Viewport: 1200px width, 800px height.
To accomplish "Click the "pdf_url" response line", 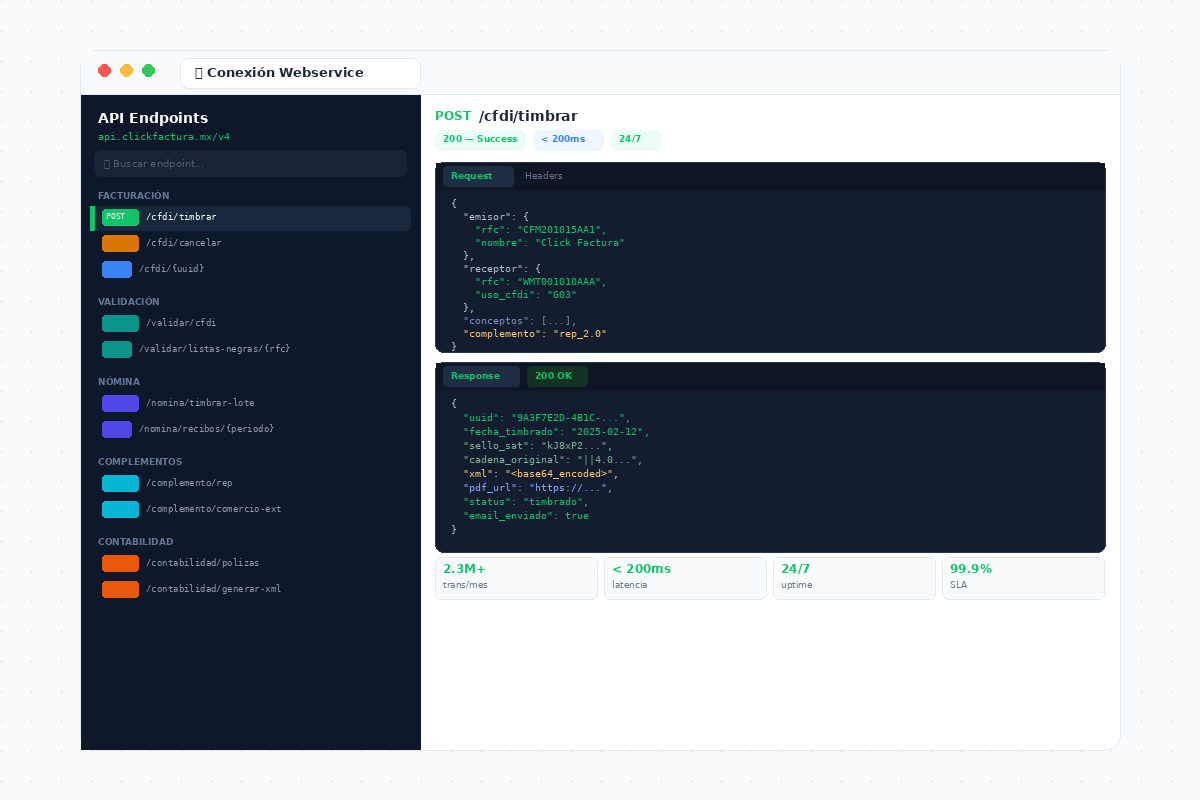I will tap(538, 488).
